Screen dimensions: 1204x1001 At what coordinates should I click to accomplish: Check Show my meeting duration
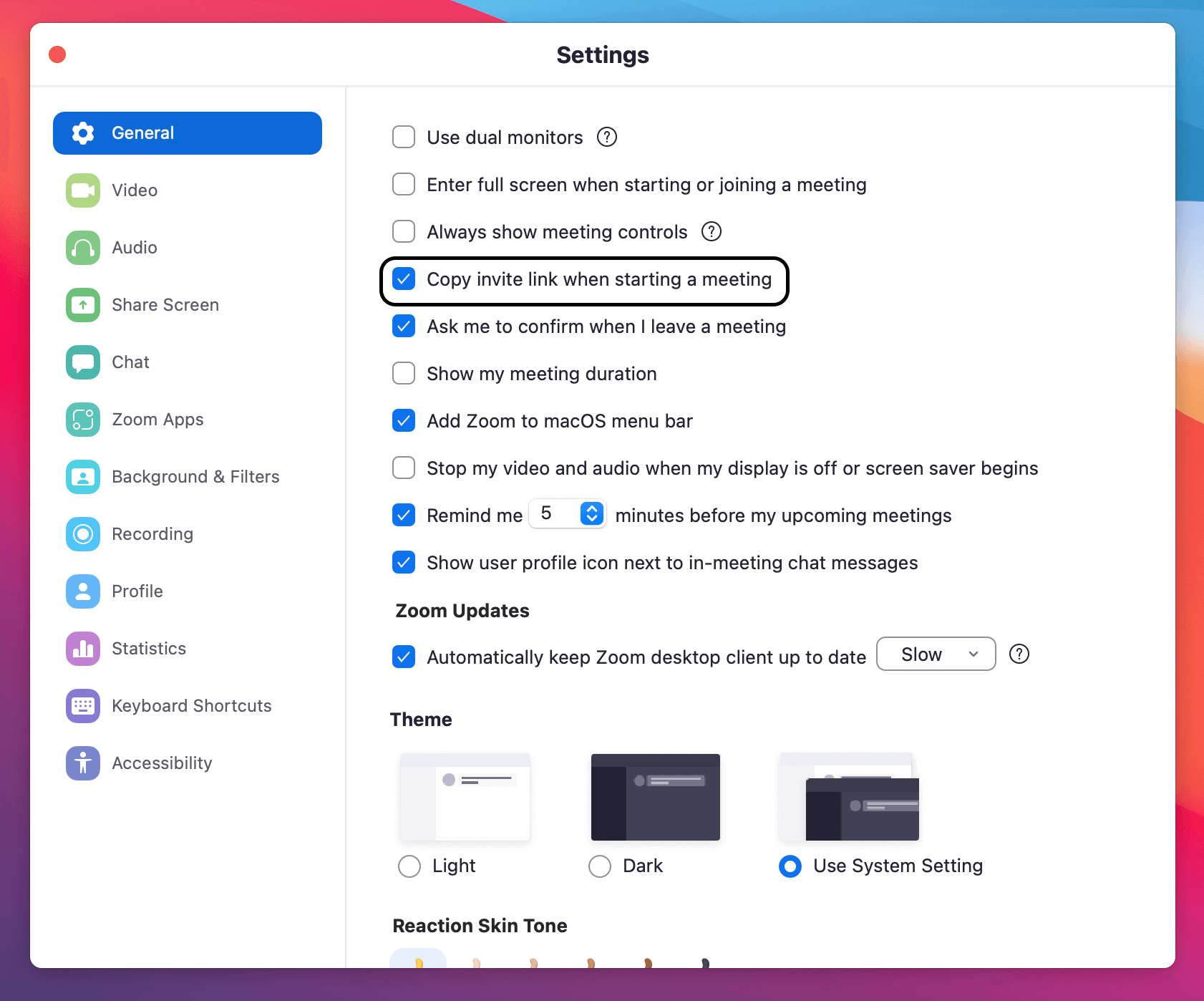pos(404,373)
